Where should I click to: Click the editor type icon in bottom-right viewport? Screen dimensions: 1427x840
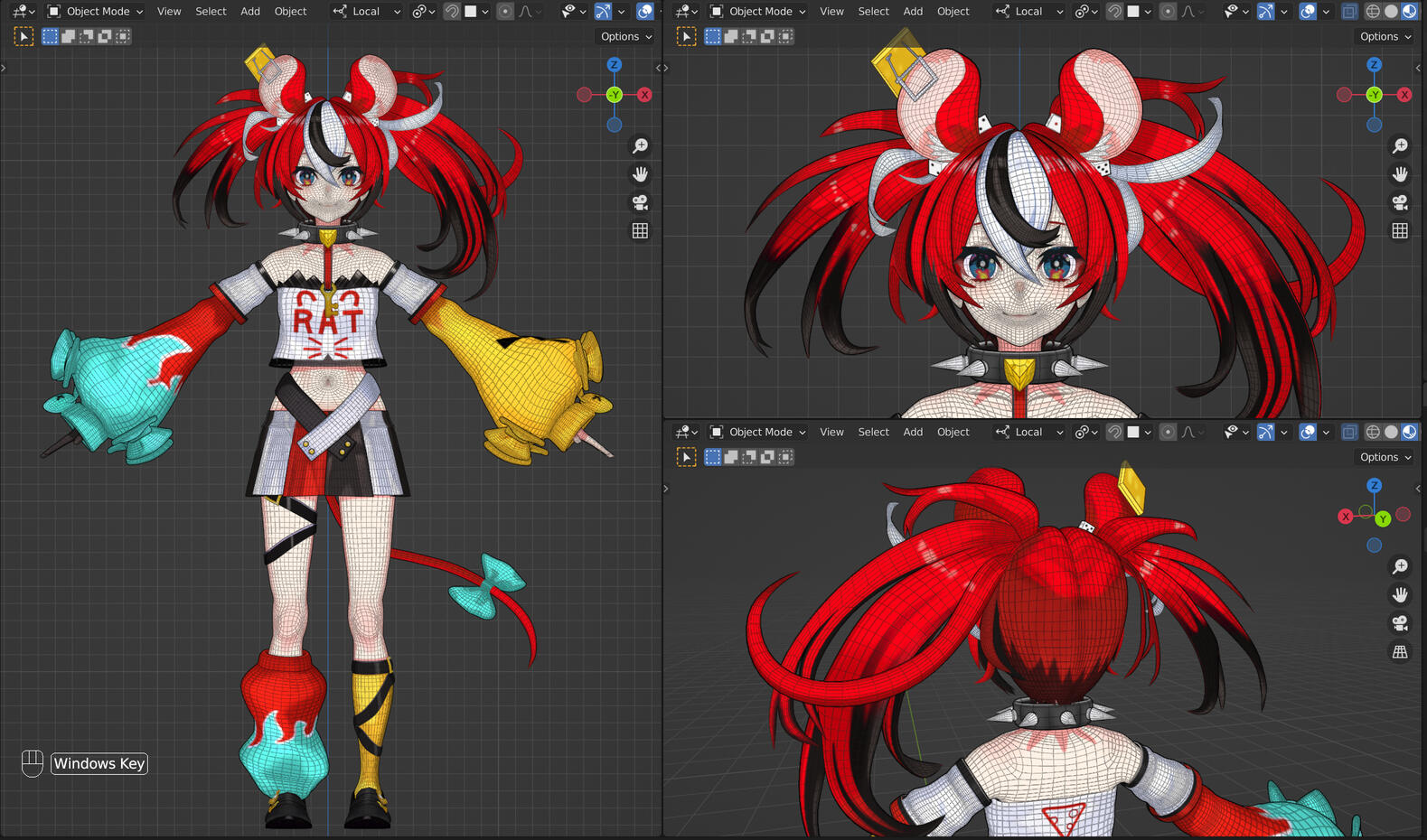coord(687,433)
